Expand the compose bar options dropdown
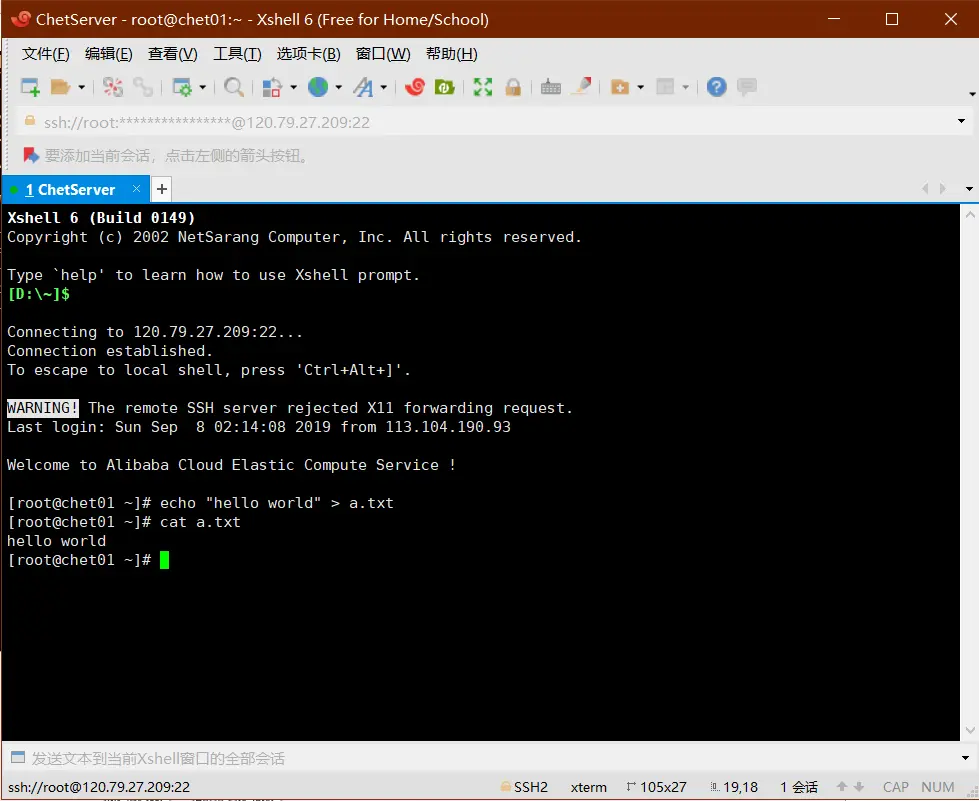The width and height of the screenshot is (979, 801). tap(966, 759)
